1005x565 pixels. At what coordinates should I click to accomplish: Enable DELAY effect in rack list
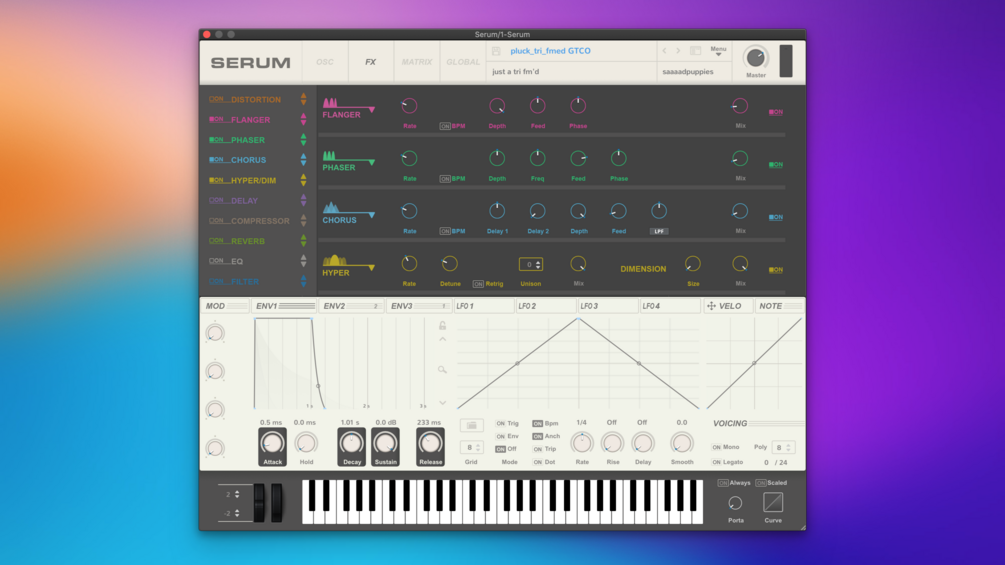(x=216, y=201)
